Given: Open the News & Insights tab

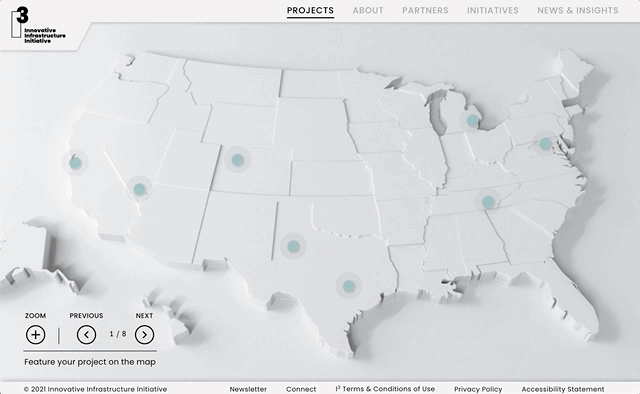Looking at the screenshot, I should [x=578, y=11].
